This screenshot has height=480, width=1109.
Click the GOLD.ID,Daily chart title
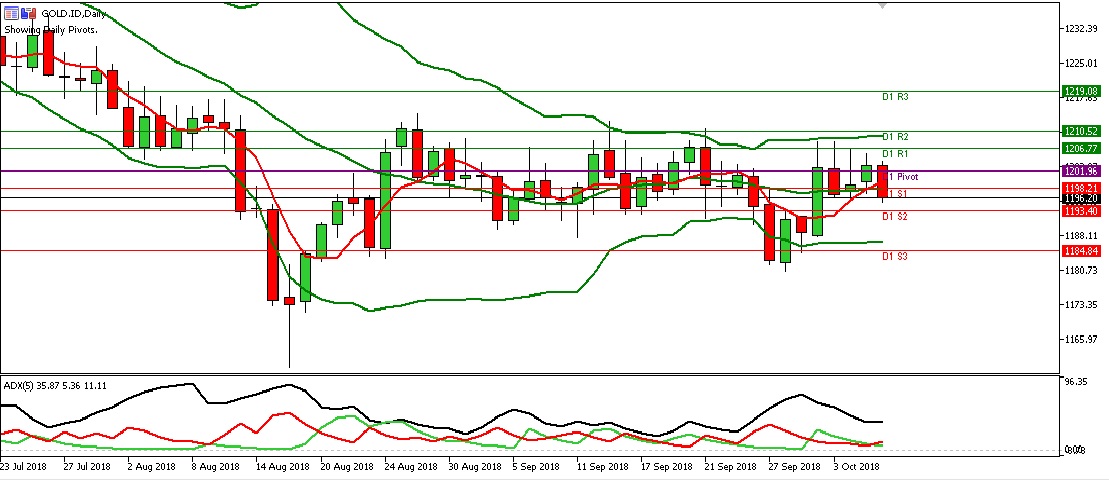(x=77, y=15)
